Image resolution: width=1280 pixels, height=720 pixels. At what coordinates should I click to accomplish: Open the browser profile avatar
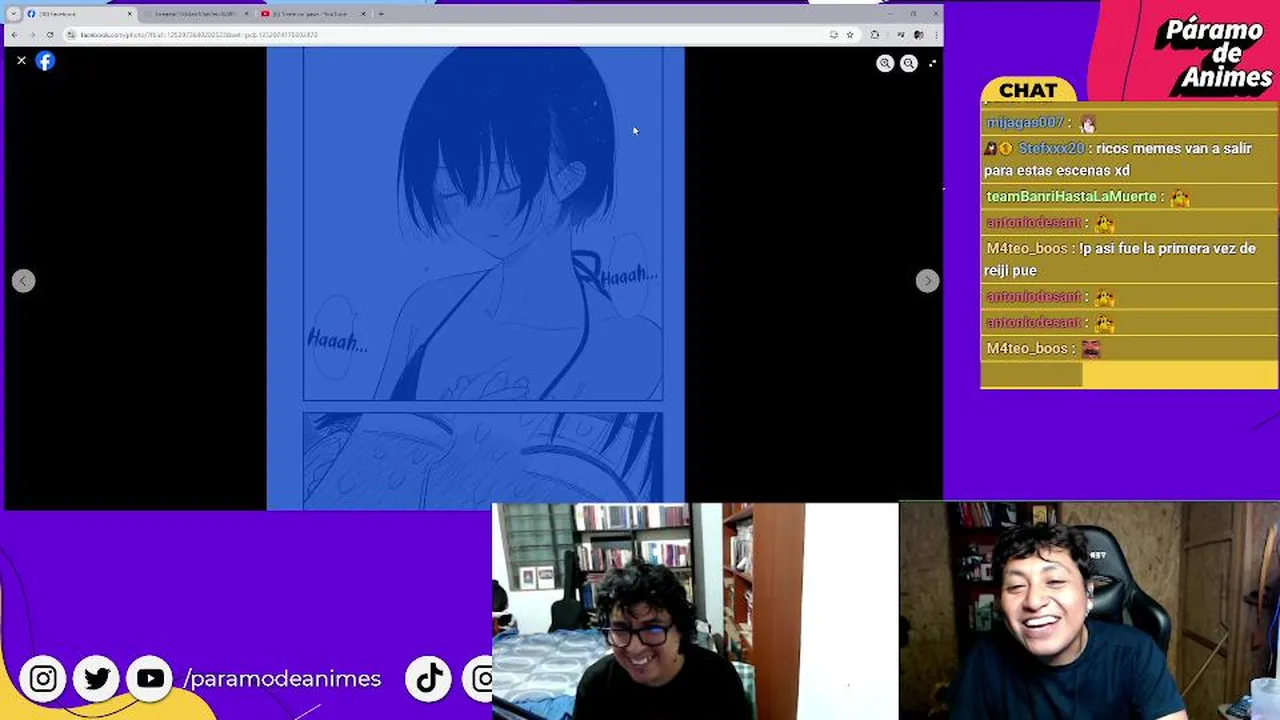coord(918,34)
